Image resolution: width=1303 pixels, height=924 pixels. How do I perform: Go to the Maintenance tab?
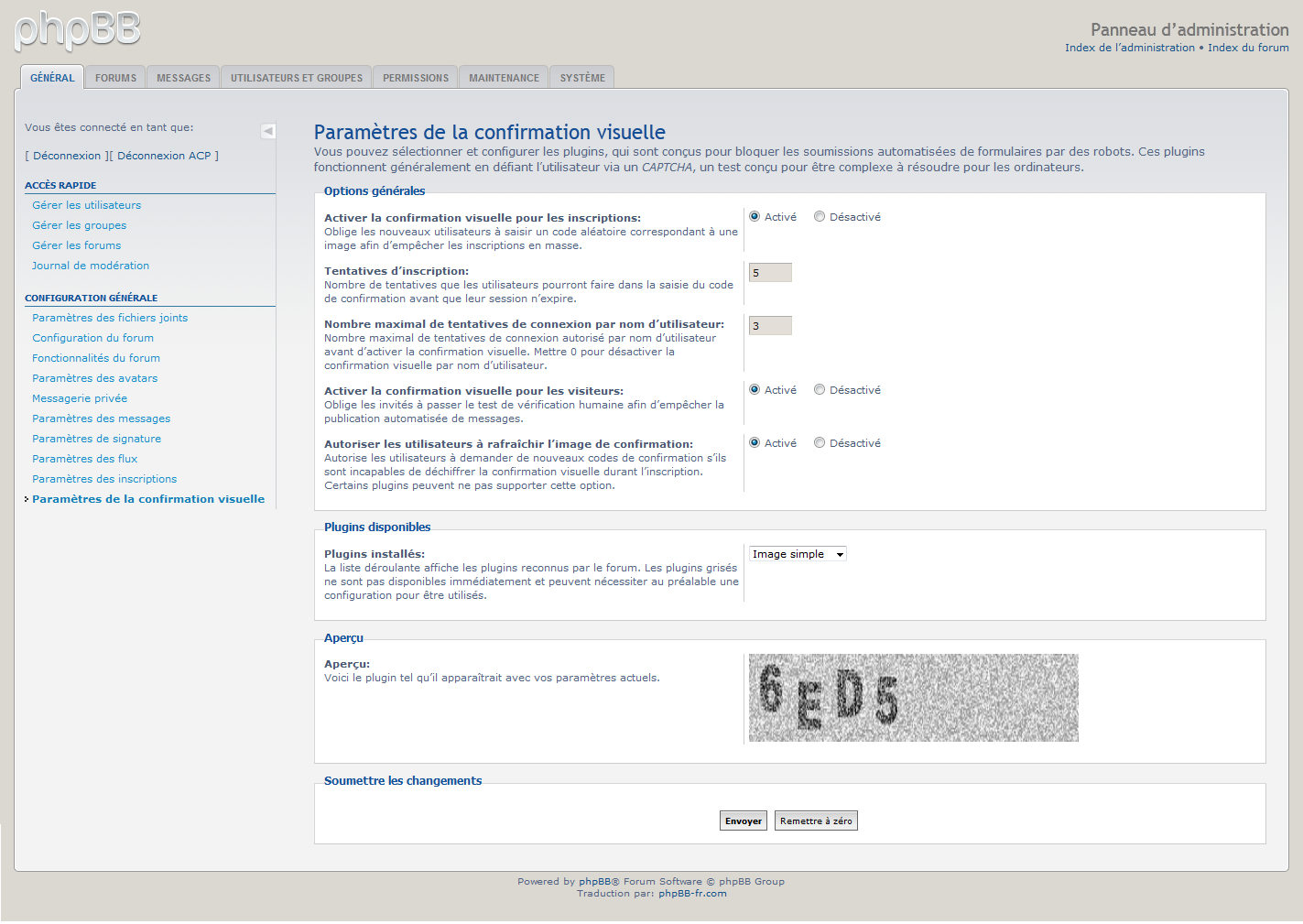(504, 78)
